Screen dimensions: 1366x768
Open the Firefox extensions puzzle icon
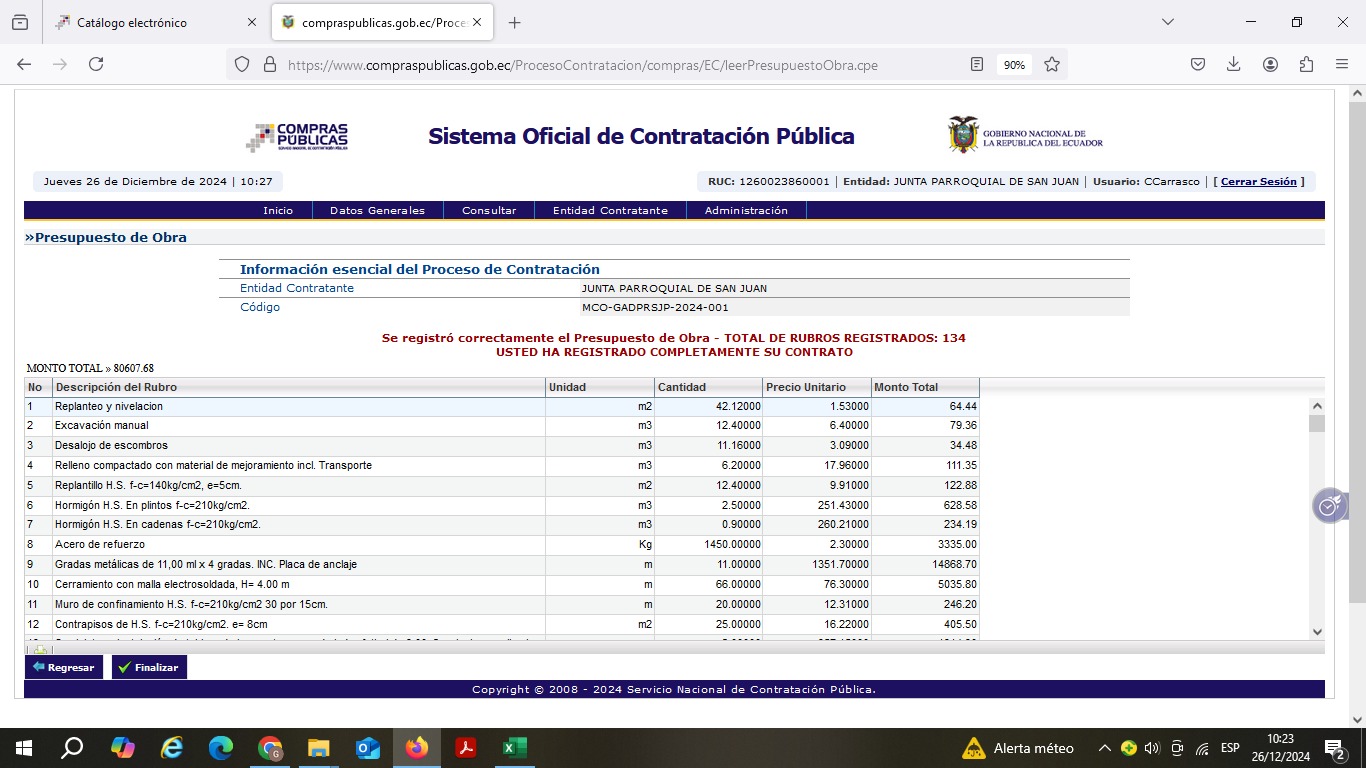click(1306, 64)
